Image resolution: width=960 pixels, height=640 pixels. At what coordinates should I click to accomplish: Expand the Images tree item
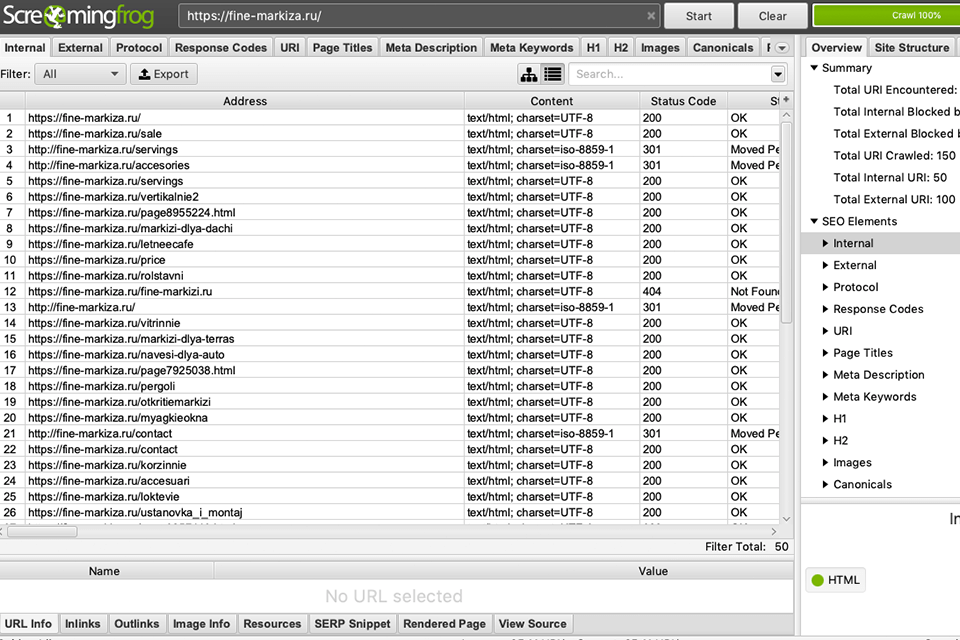[825, 462]
